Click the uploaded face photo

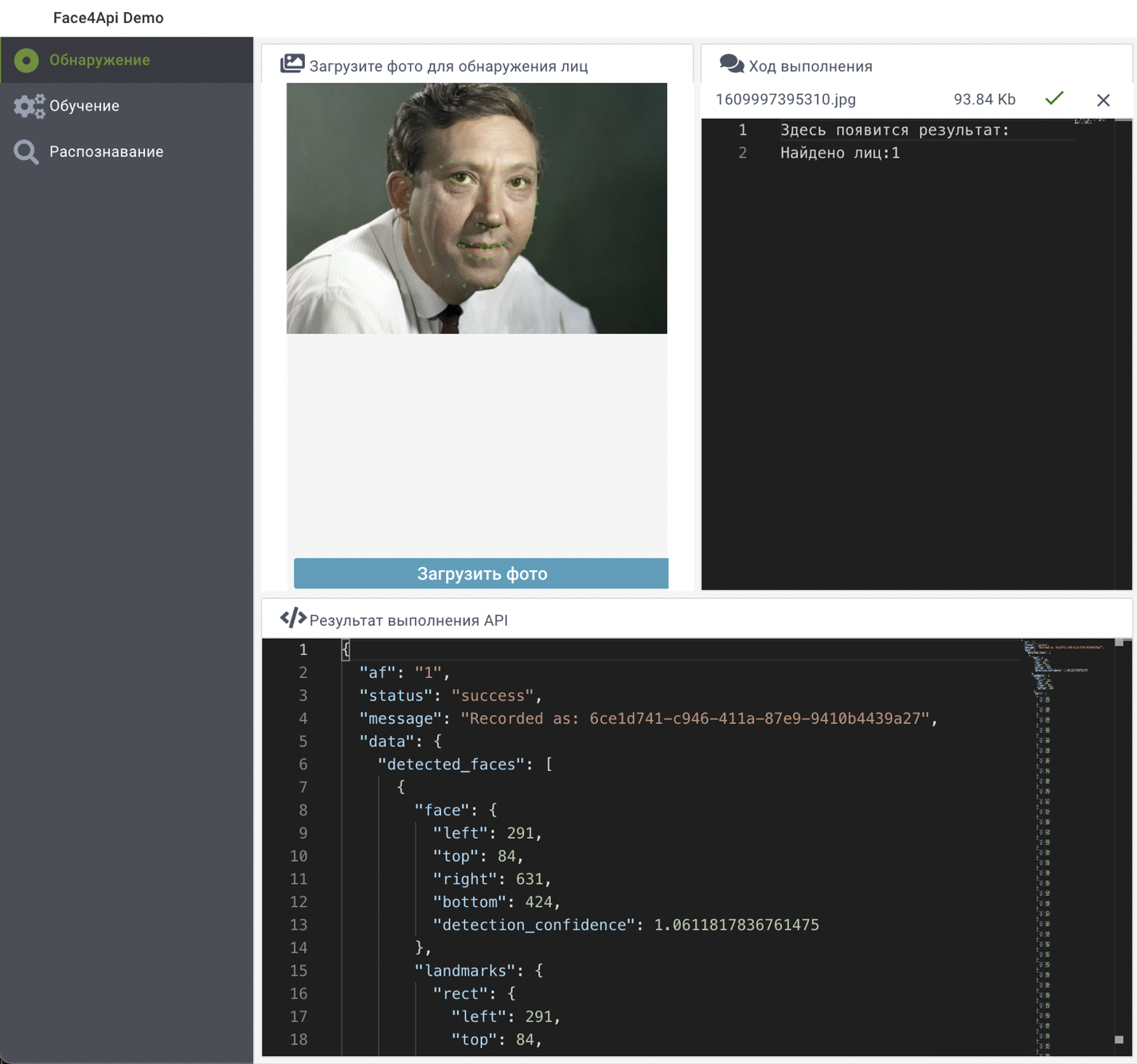coord(477,208)
